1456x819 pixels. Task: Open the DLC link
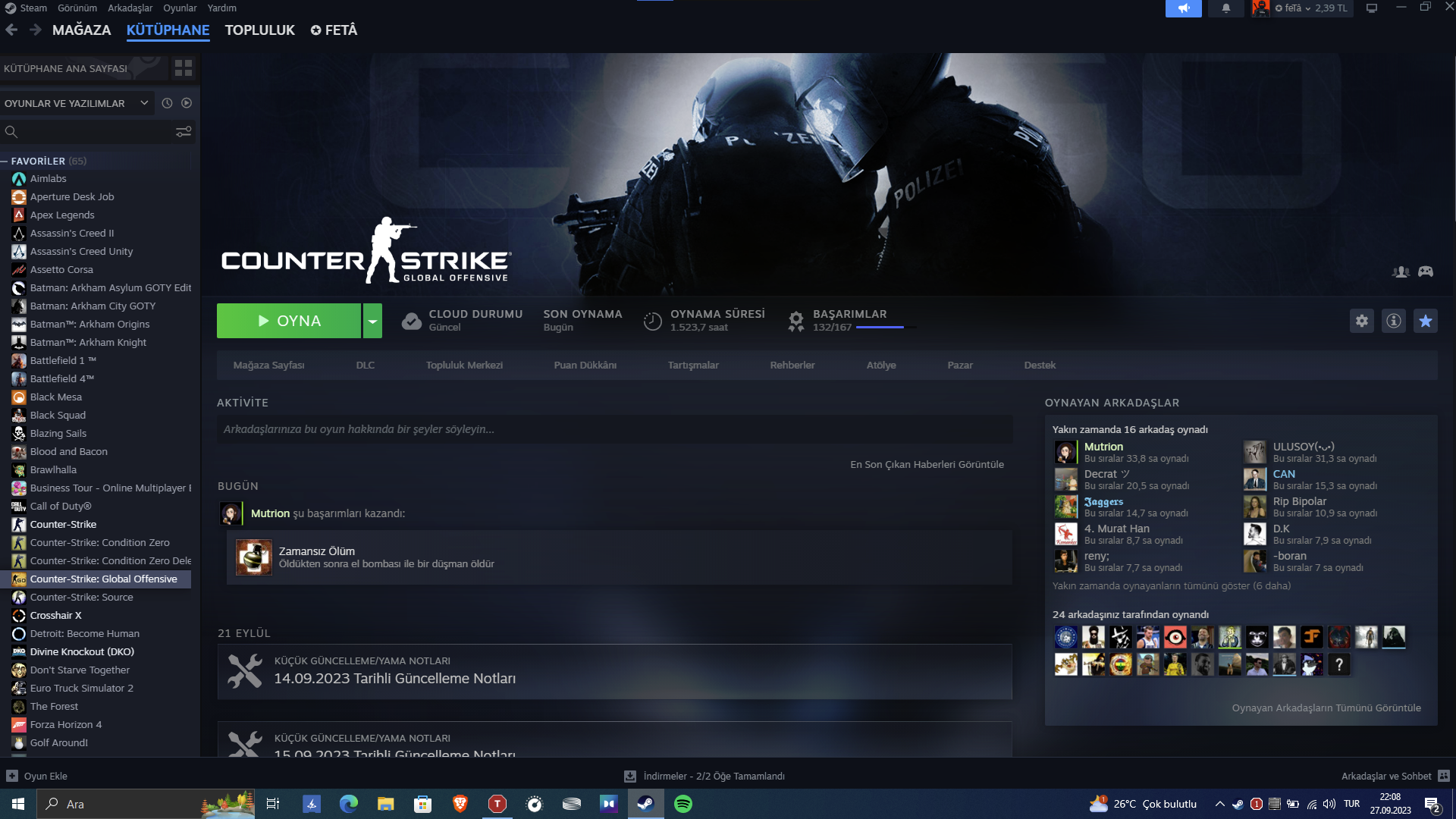pyautogui.click(x=366, y=366)
